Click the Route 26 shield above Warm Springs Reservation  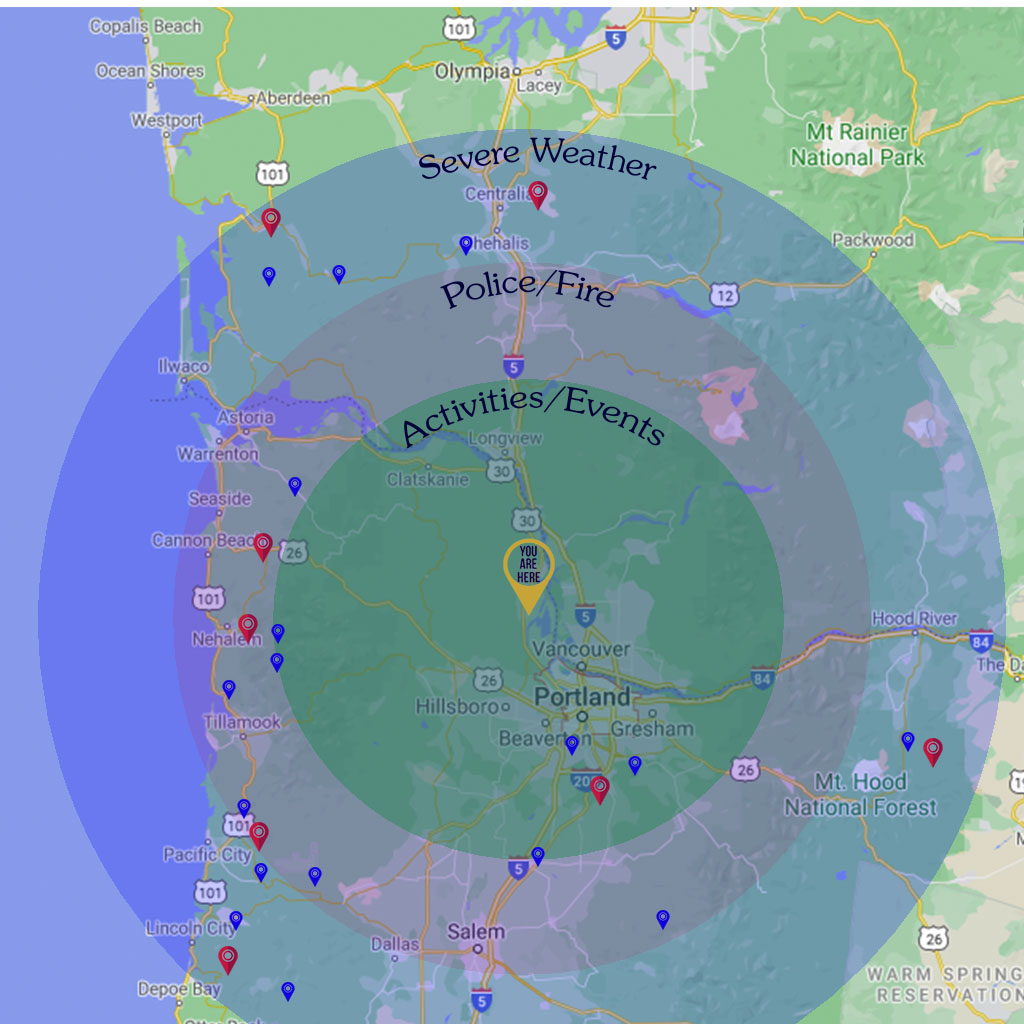click(x=934, y=939)
